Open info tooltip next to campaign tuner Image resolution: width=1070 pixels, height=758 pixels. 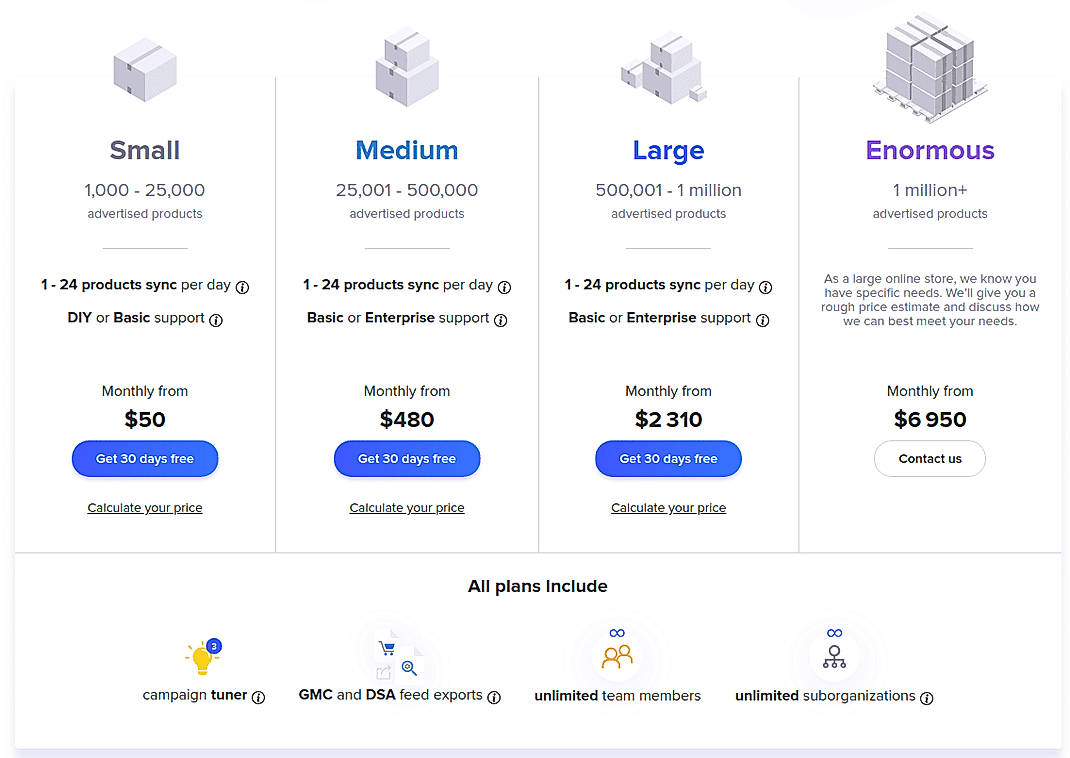click(x=259, y=698)
